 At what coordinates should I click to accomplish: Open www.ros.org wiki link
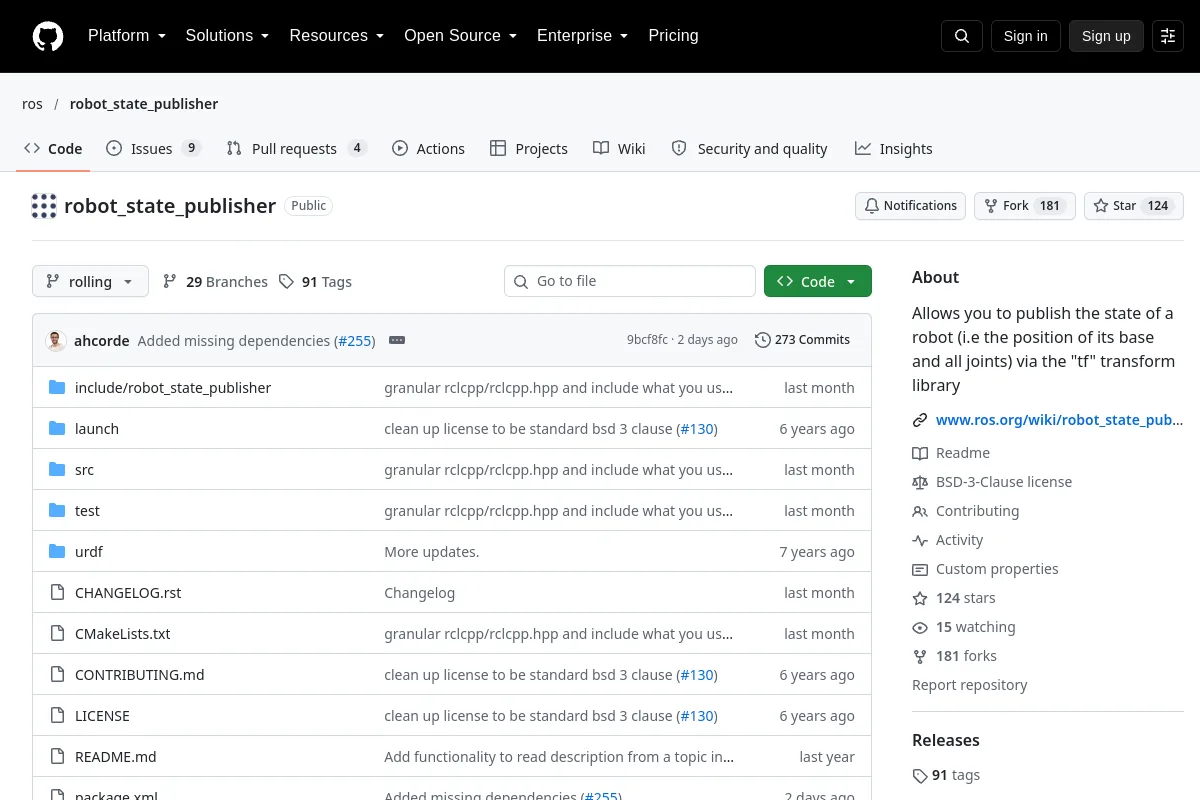tap(1059, 420)
